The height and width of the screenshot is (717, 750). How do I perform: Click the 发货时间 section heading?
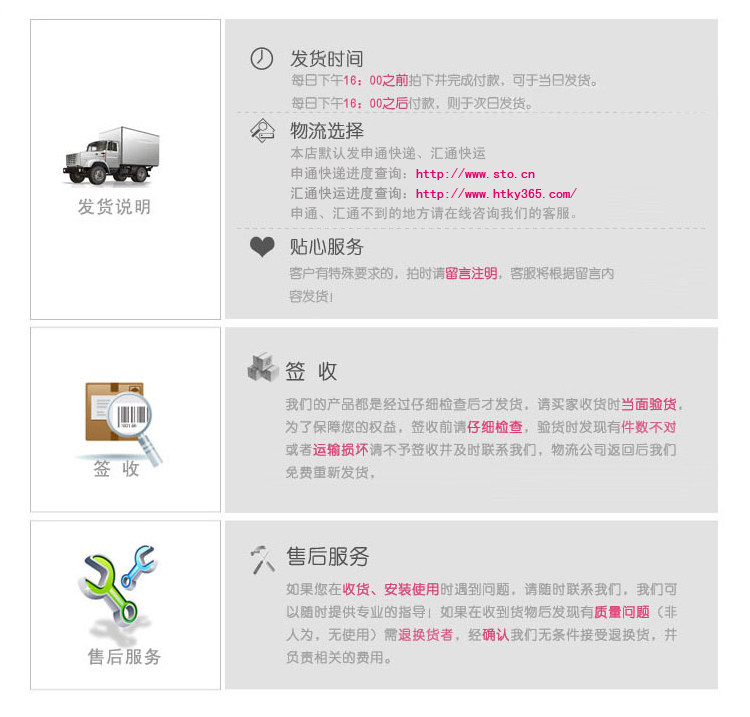(x=327, y=58)
